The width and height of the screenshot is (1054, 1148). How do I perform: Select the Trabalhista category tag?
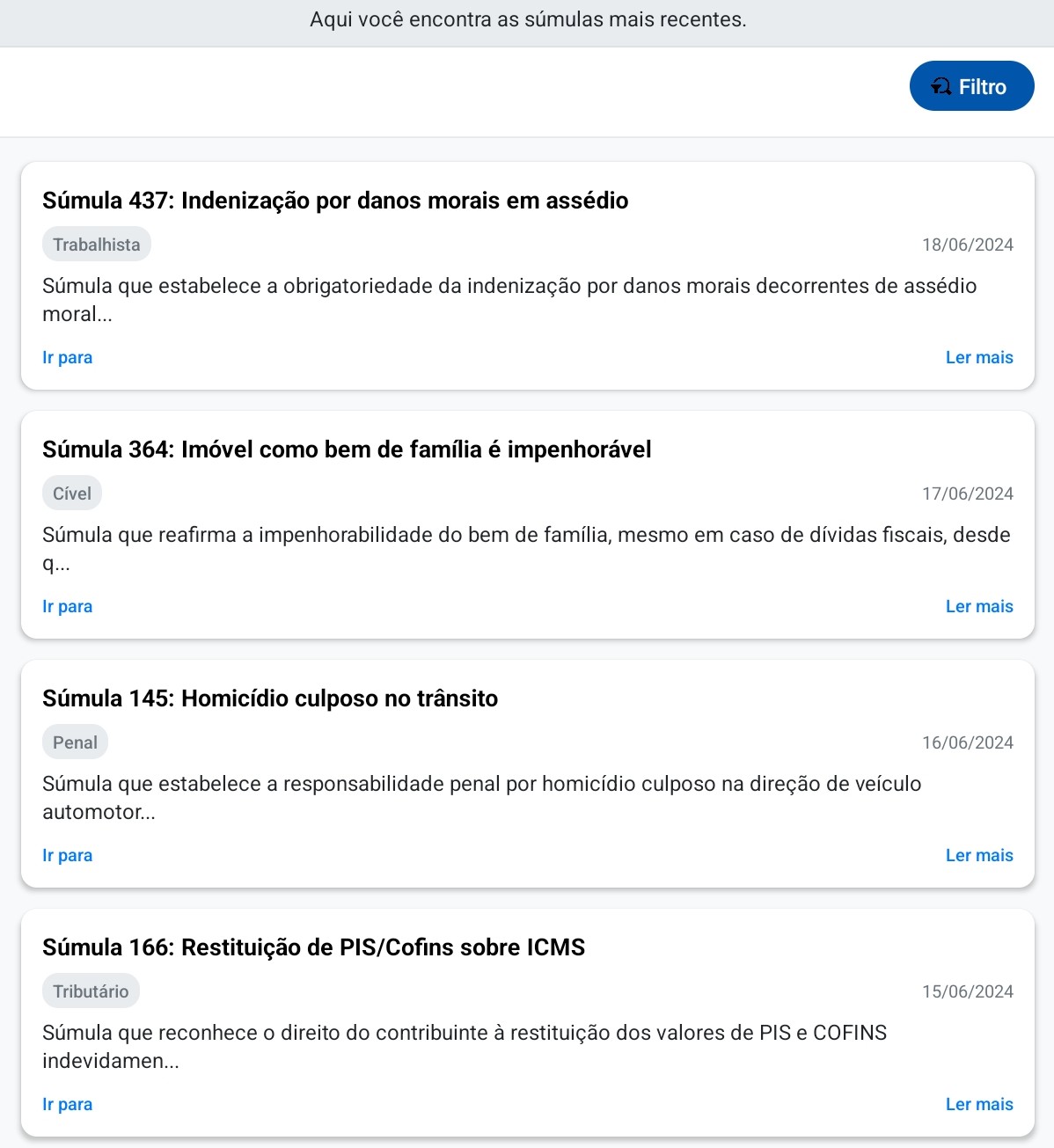coord(97,245)
